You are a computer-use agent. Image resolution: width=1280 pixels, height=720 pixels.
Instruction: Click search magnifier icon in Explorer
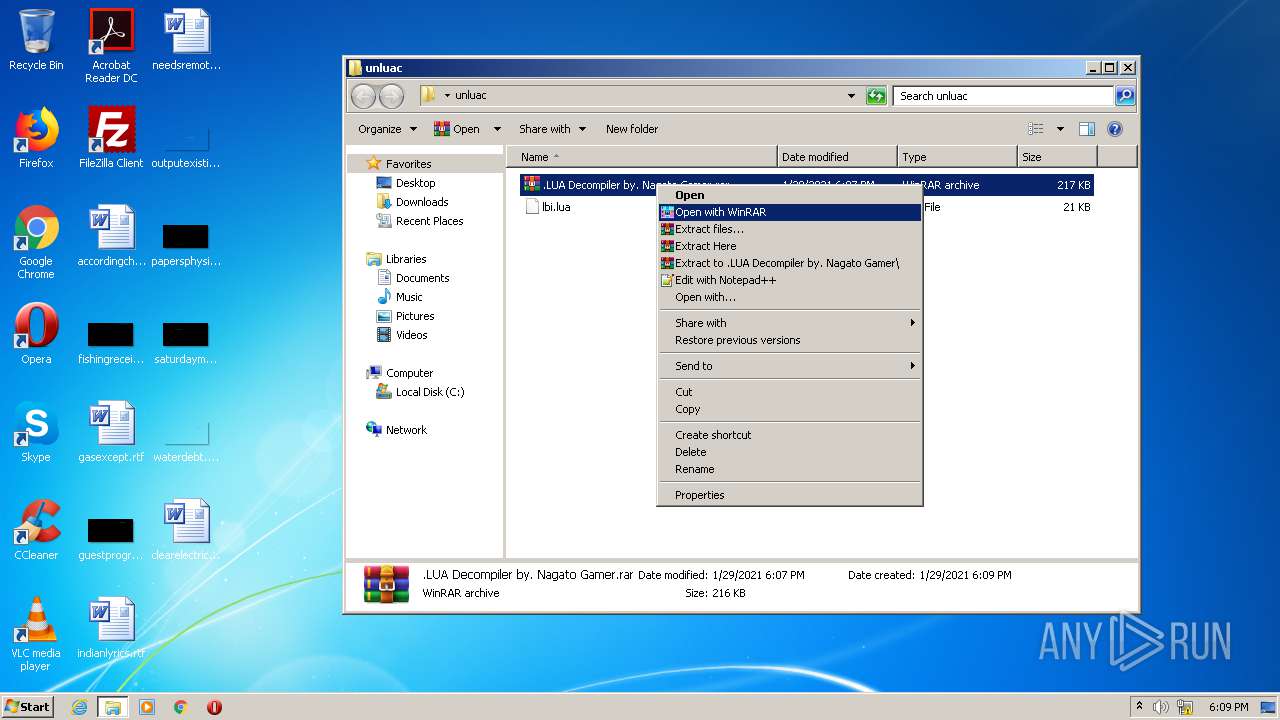[1125, 96]
